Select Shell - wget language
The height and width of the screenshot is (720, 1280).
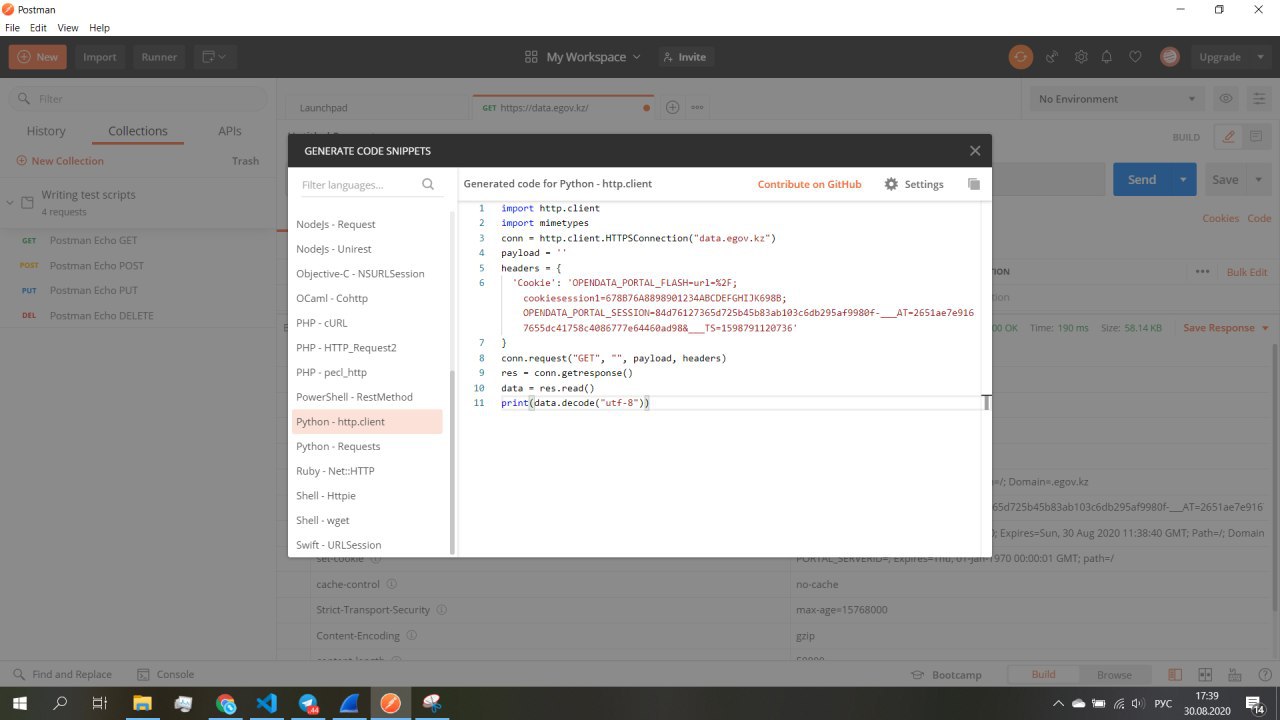point(367,520)
